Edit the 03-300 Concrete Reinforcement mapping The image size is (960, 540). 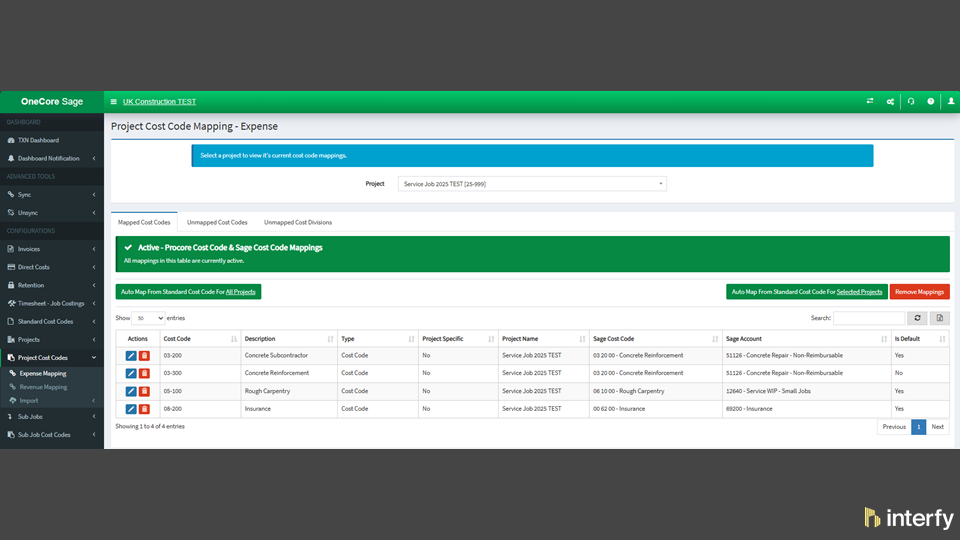(131, 373)
